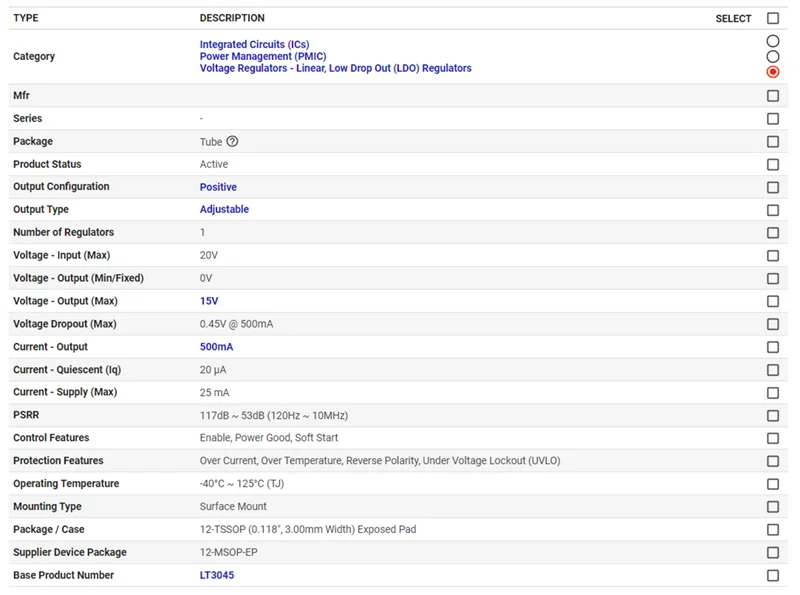Click the 0.45V @ 500mA dropout value
800x595 pixels.
(236, 324)
